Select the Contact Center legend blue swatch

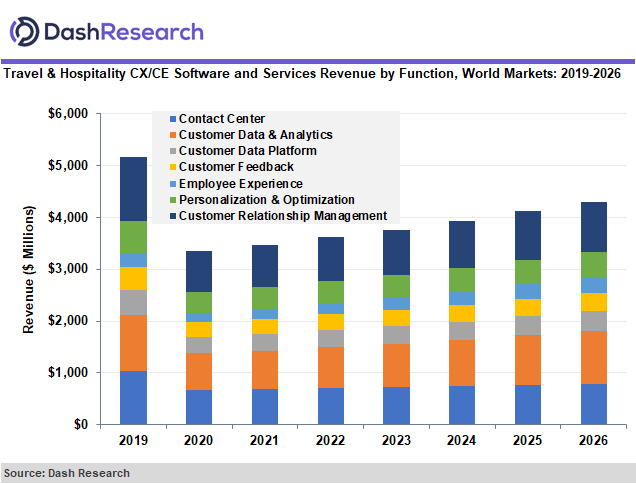[x=173, y=119]
